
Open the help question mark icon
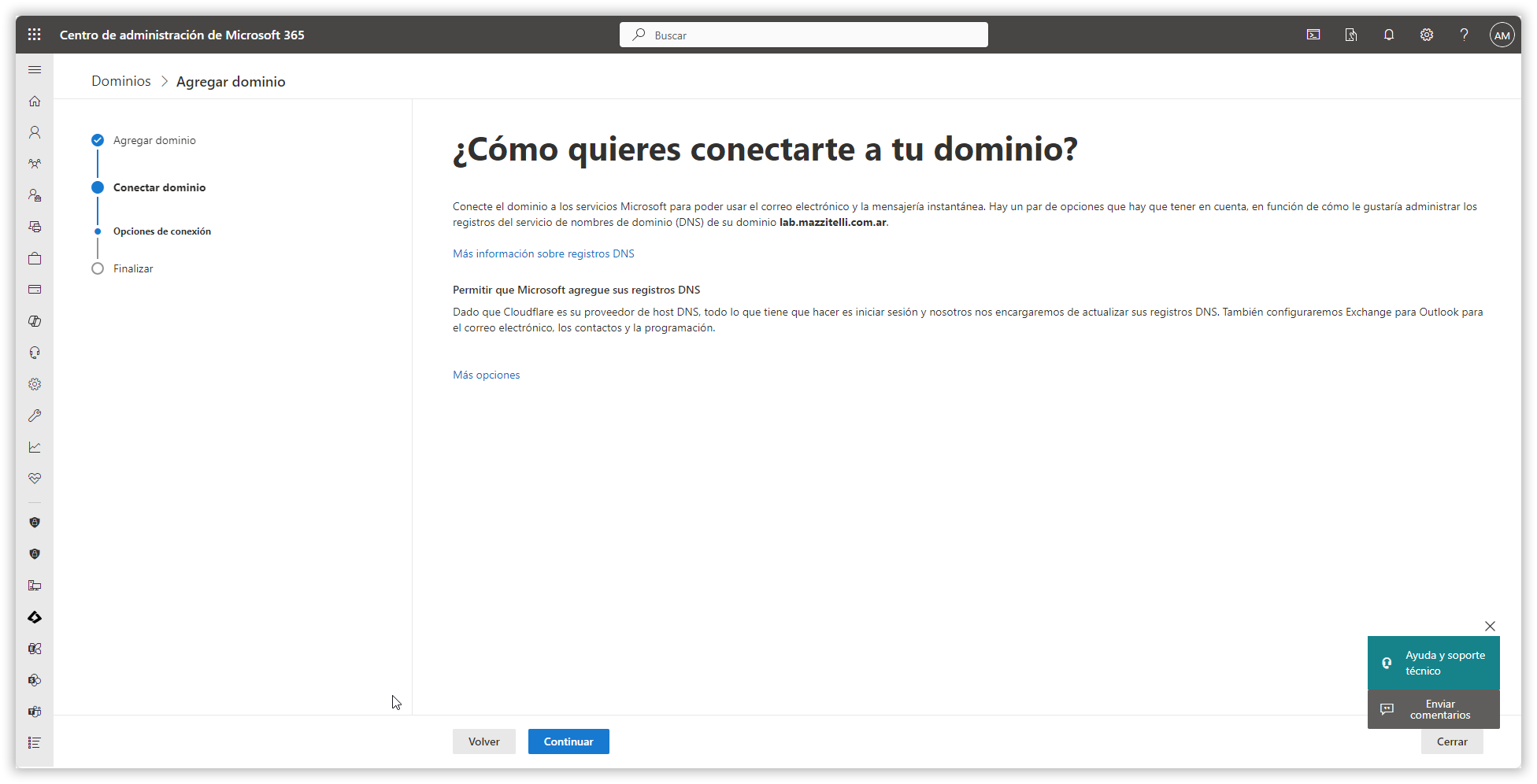(x=1464, y=35)
